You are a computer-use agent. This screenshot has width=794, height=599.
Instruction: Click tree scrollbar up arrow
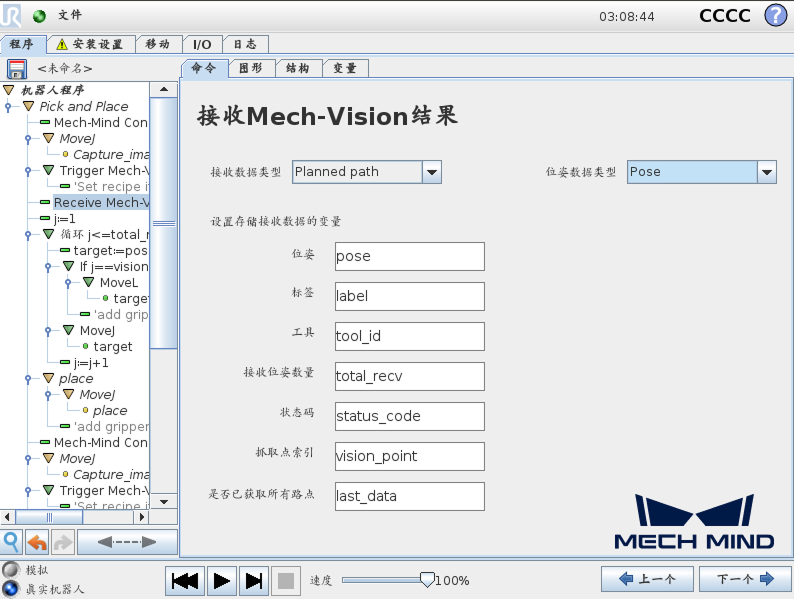[x=164, y=90]
